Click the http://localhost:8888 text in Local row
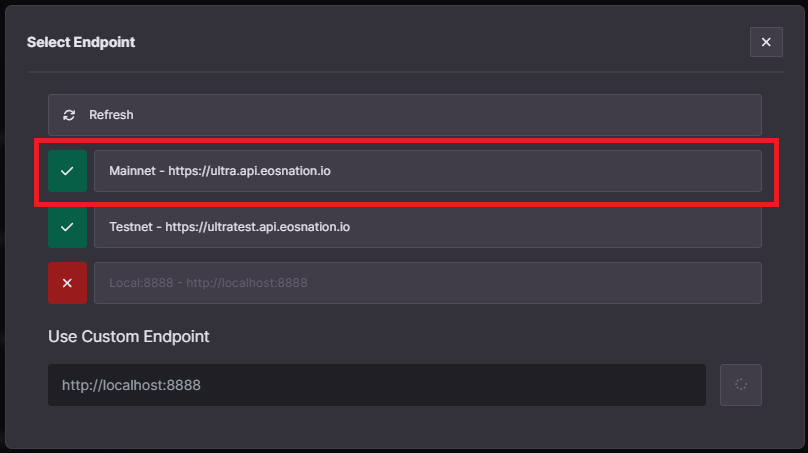Image resolution: width=808 pixels, height=453 pixels. click(247, 283)
